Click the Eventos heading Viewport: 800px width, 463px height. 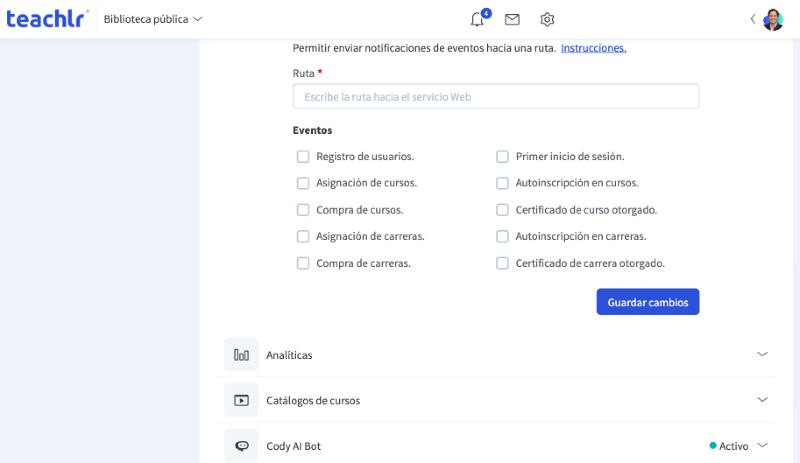click(x=312, y=130)
